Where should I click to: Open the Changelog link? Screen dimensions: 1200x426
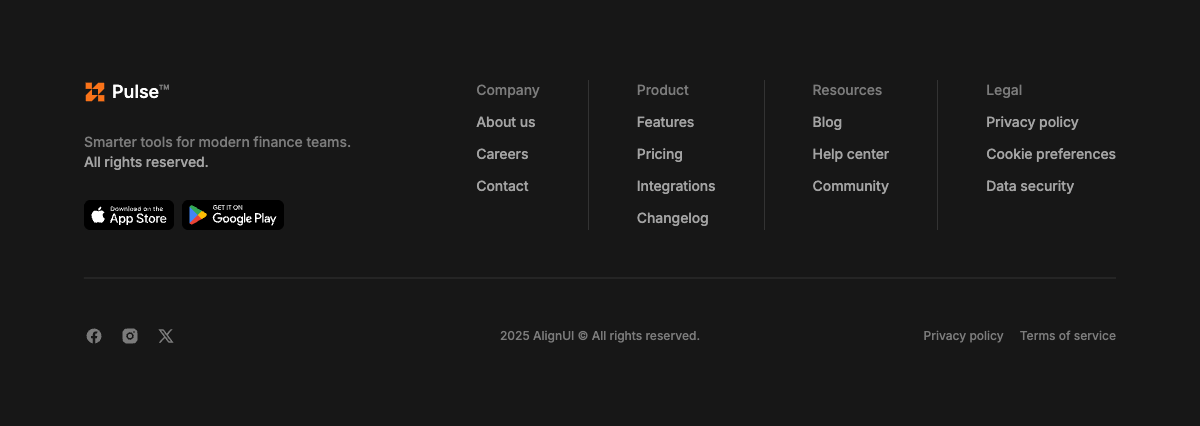pyautogui.click(x=673, y=218)
